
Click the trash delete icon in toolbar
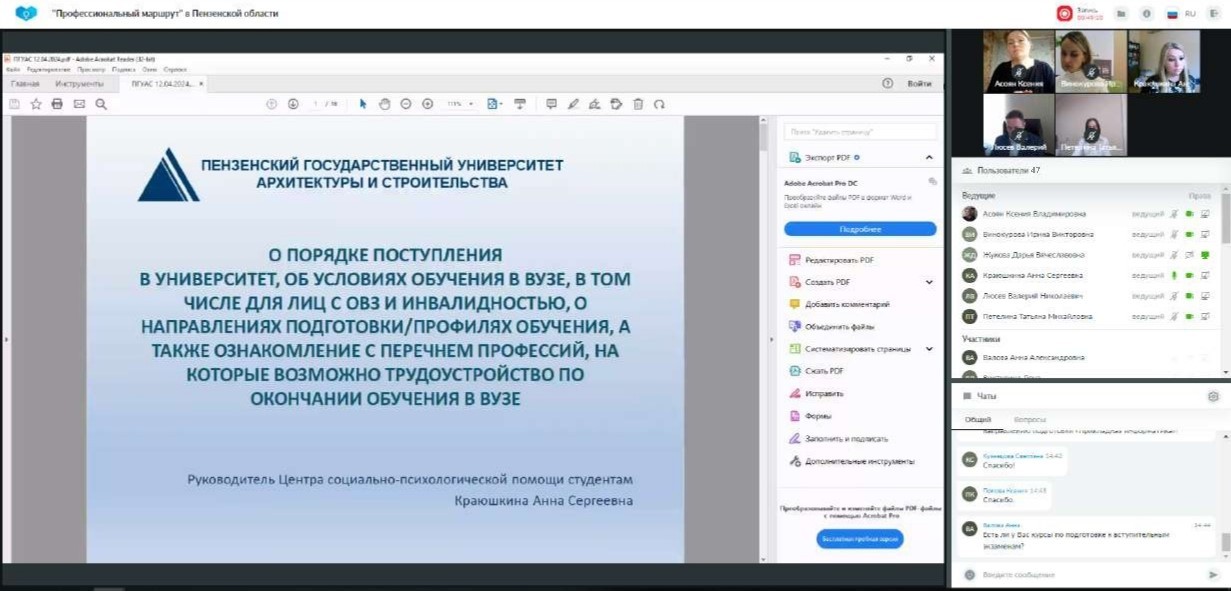click(638, 104)
